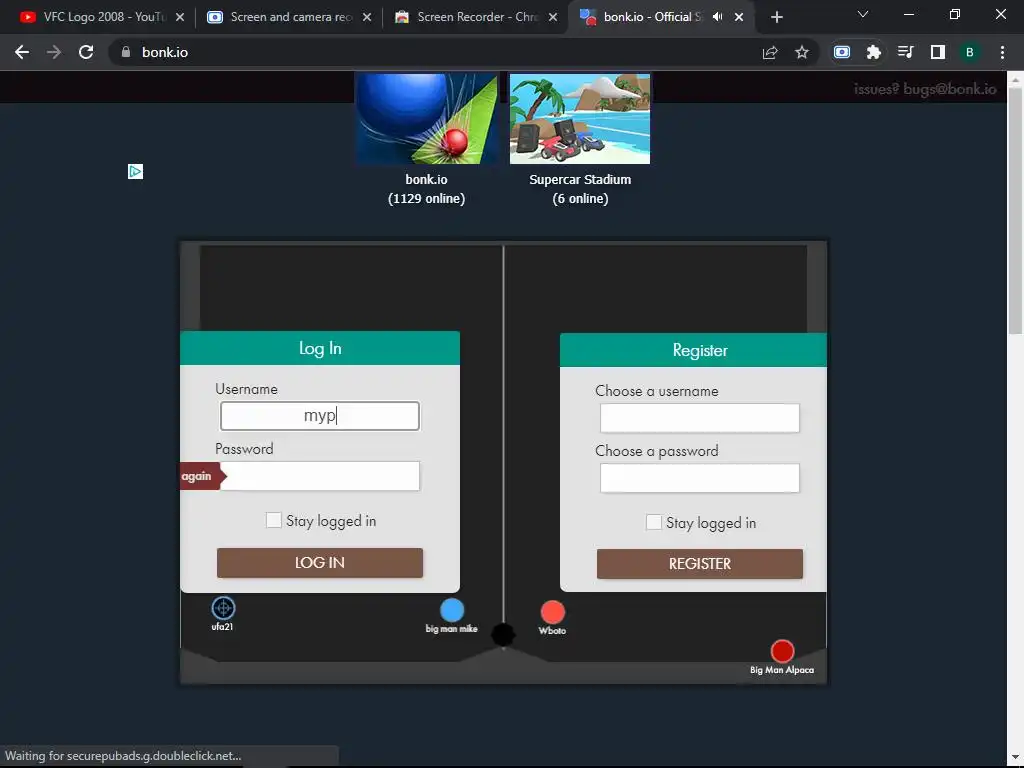Click the LOG IN button

[320, 563]
